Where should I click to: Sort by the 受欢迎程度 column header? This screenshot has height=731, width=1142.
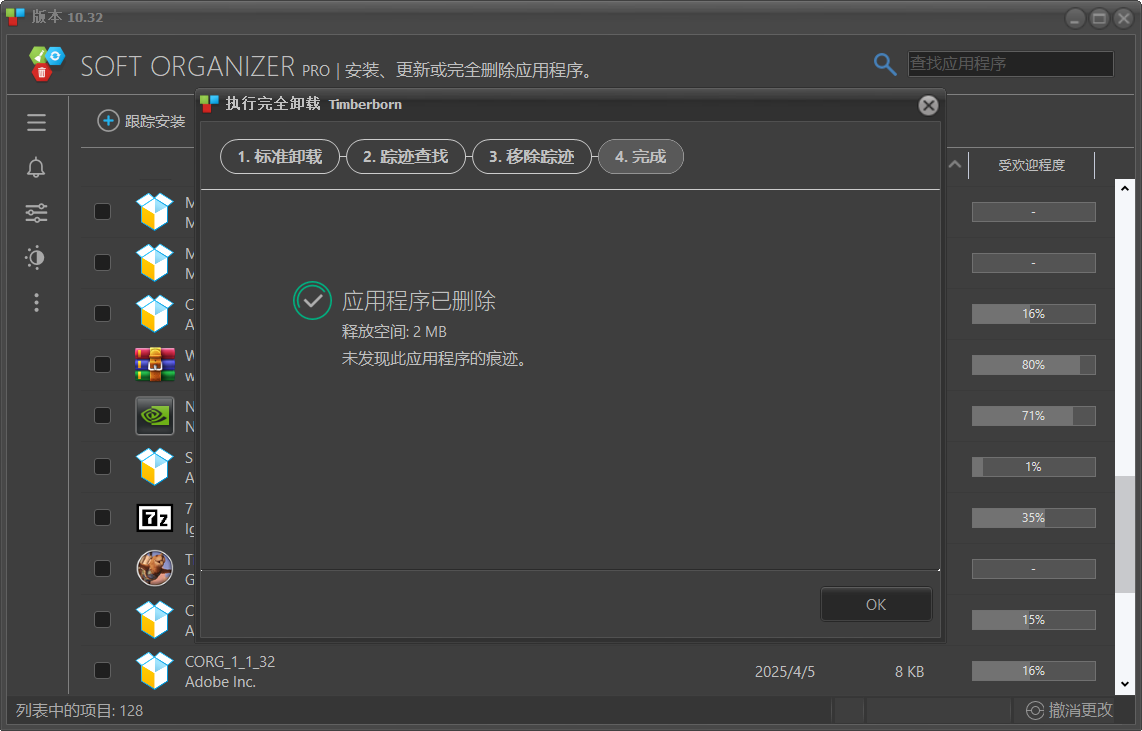(x=1031, y=165)
